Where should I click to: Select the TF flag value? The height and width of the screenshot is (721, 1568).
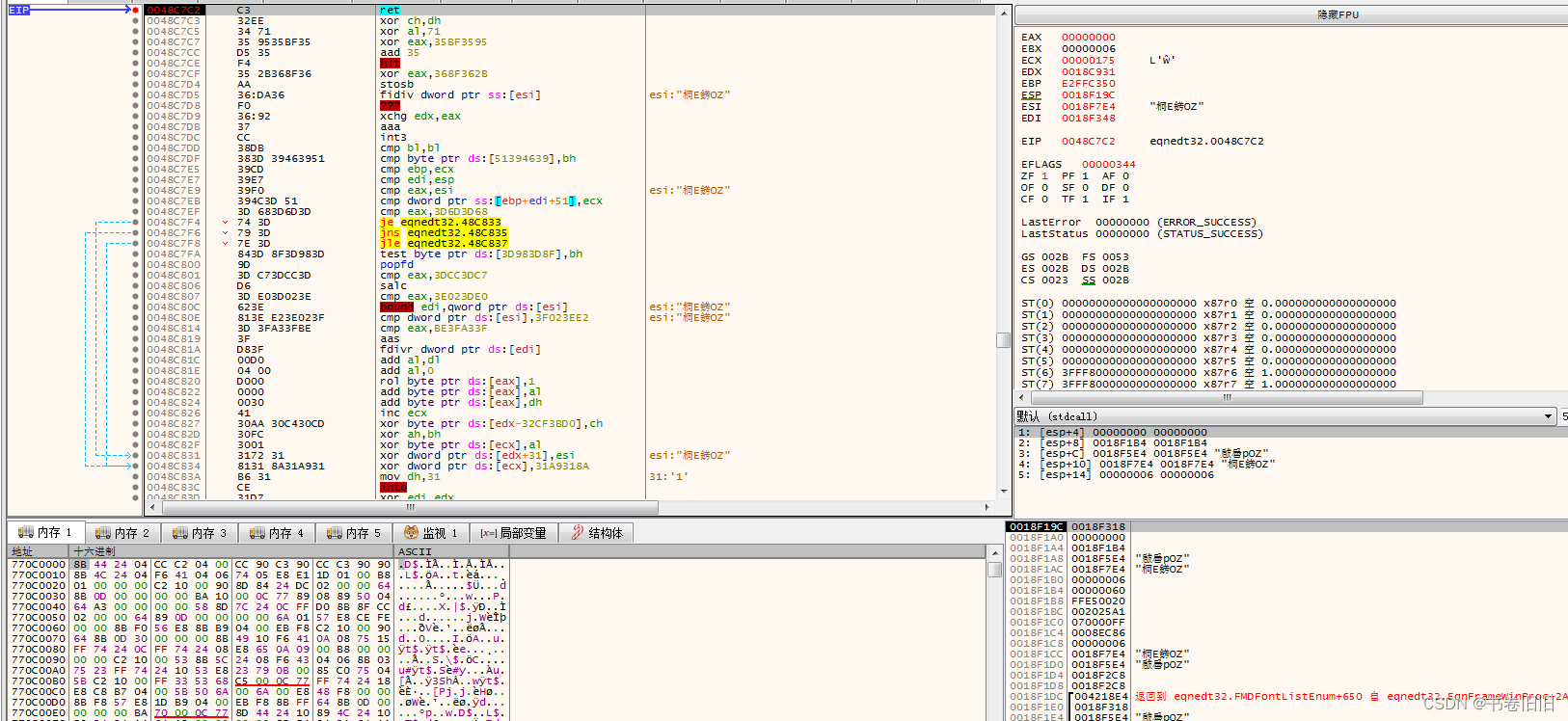click(x=1085, y=200)
